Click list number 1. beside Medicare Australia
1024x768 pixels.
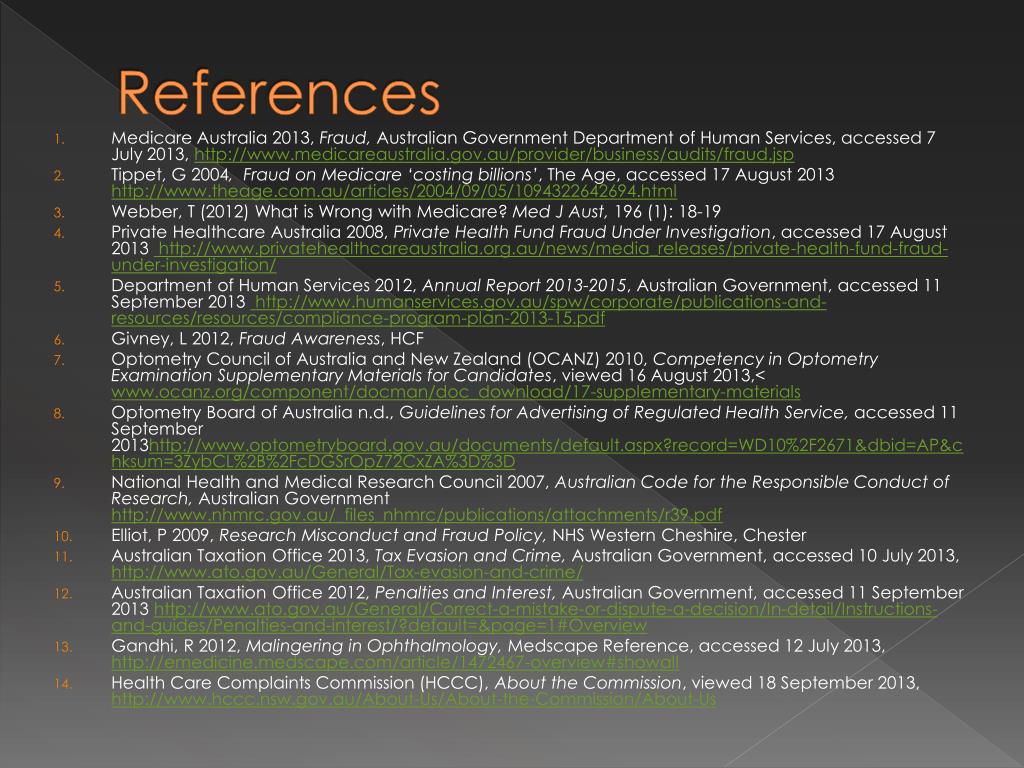59,138
